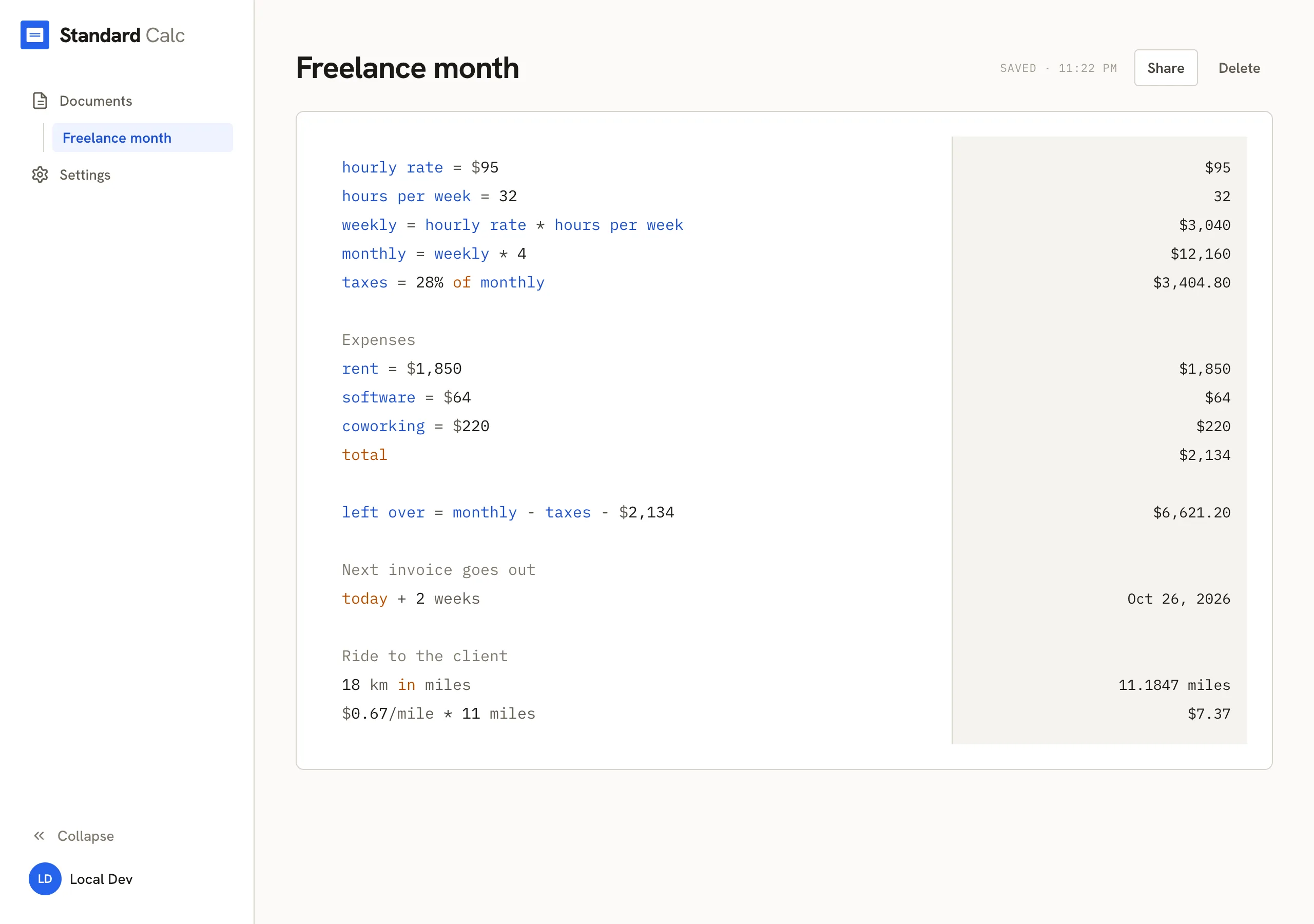Image resolution: width=1314 pixels, height=924 pixels.
Task: Click the $3,404.80 taxes result
Action: pos(1191,282)
